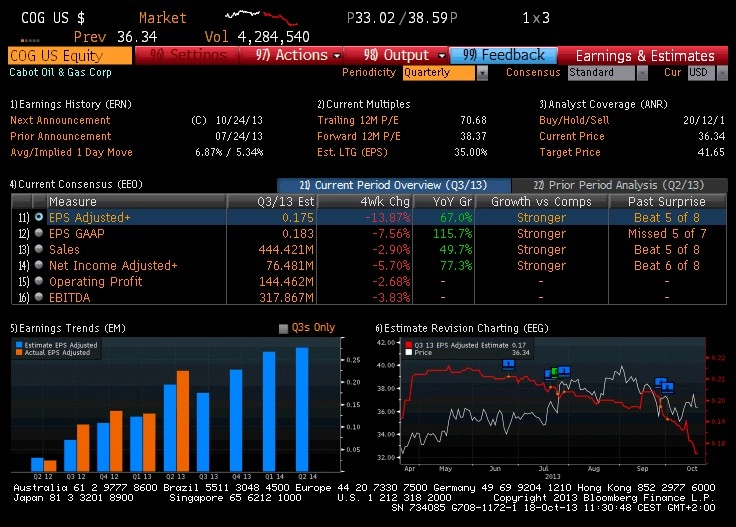Click the blue Estimate EPS bar for Q2 14

[302, 409]
